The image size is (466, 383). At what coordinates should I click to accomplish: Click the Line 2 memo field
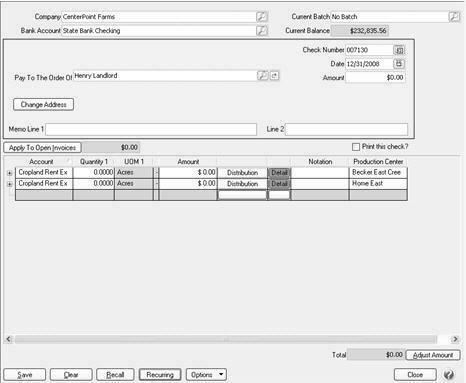[346, 129]
